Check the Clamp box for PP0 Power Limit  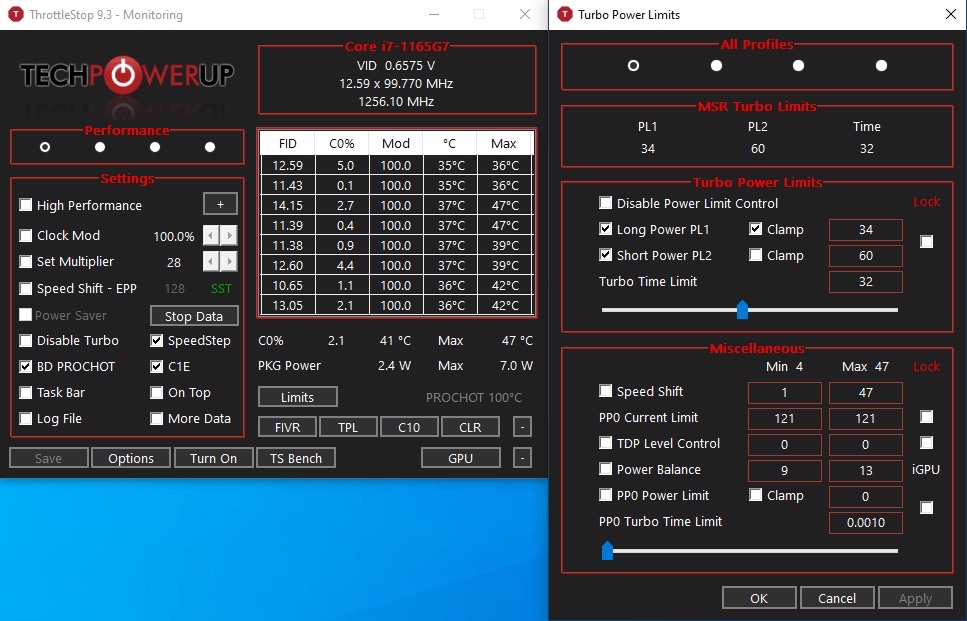click(x=755, y=495)
